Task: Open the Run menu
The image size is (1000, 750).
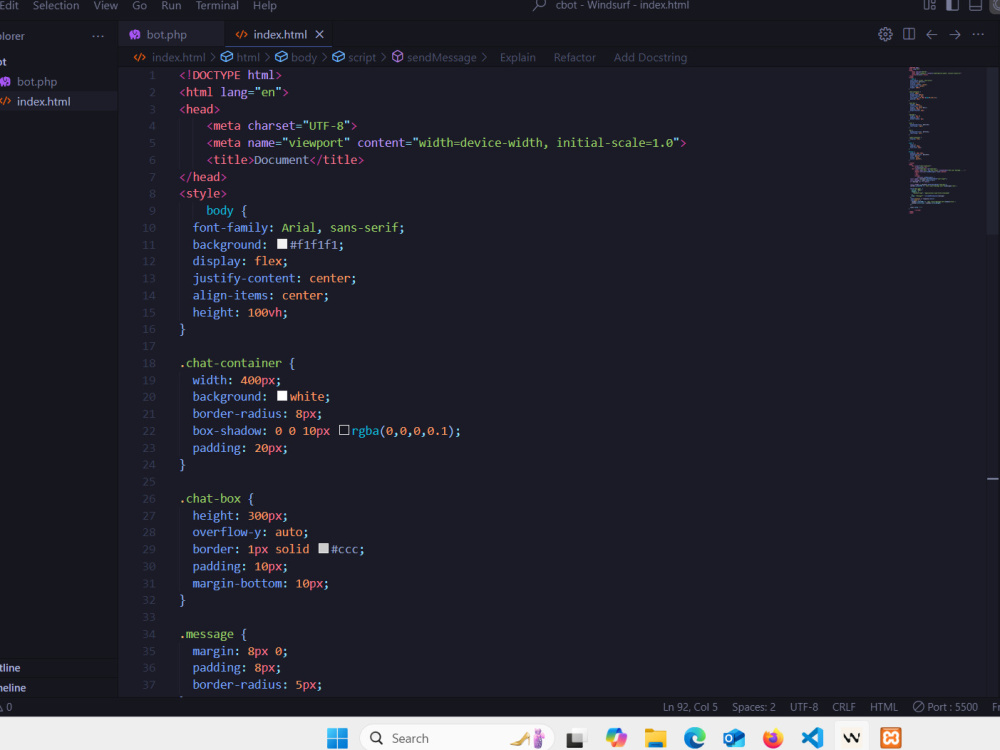Action: click(171, 6)
